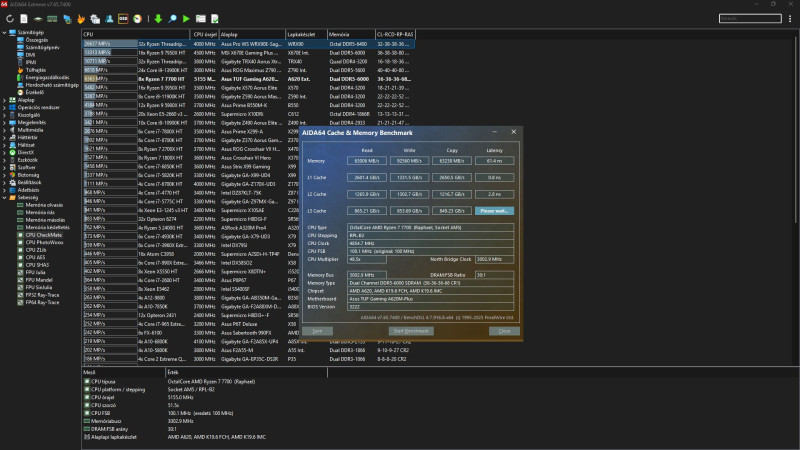The image size is (800, 450).
Task: Click the disk benchmark toolbar icon
Action: pyautogui.click(x=38, y=19)
